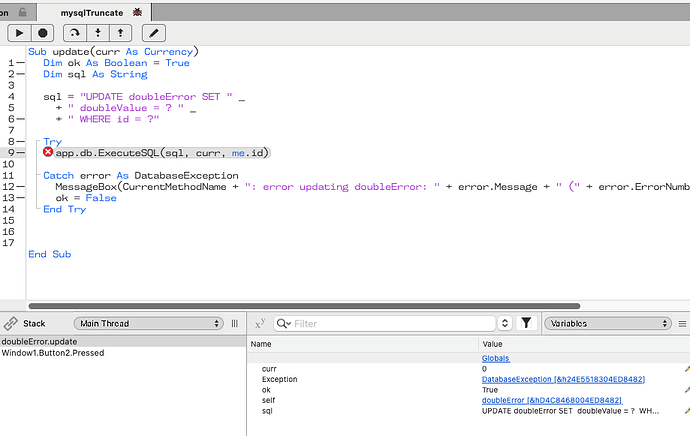This screenshot has height=436, width=690.
Task: Click into the variables Filter field
Action: (385, 323)
